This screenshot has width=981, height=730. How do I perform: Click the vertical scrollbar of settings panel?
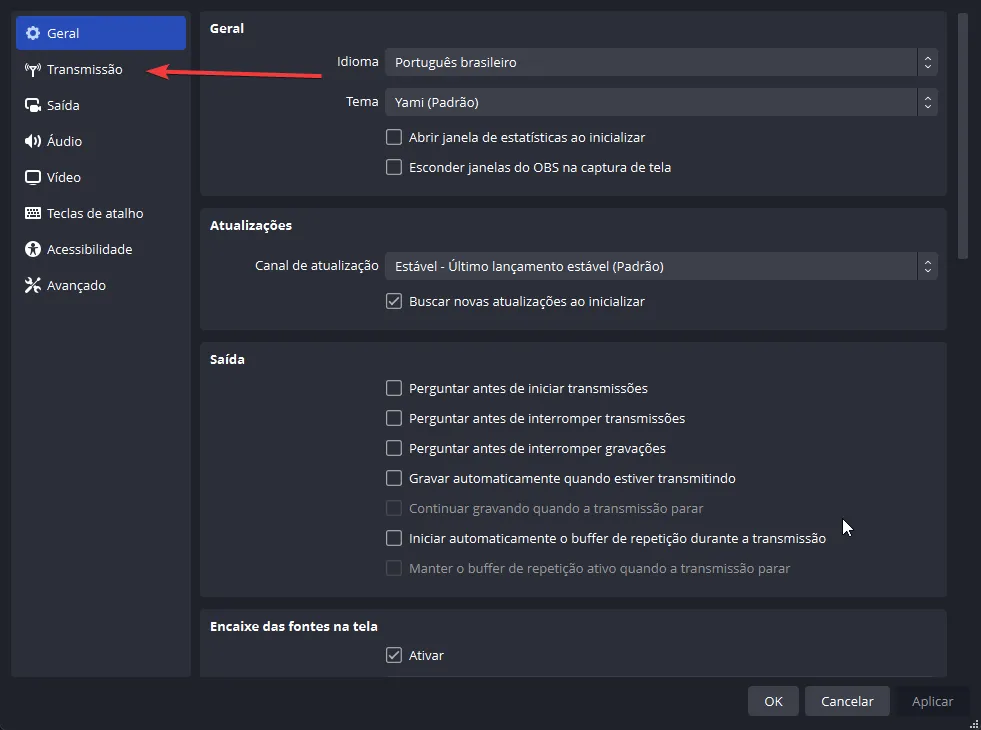(x=963, y=136)
